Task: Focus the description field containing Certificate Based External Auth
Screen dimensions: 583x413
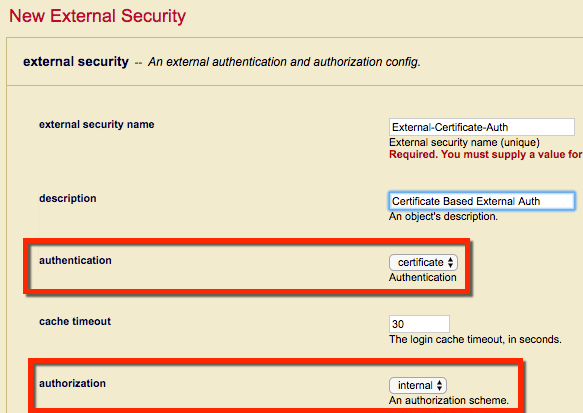Action: [x=481, y=201]
